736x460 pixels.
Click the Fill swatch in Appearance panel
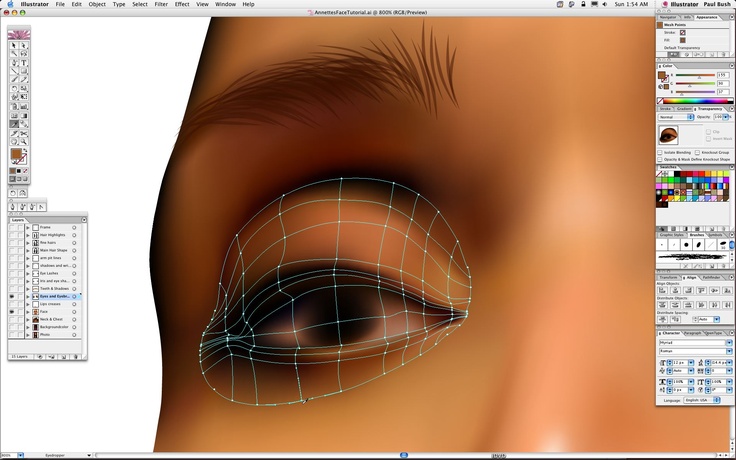coord(682,40)
